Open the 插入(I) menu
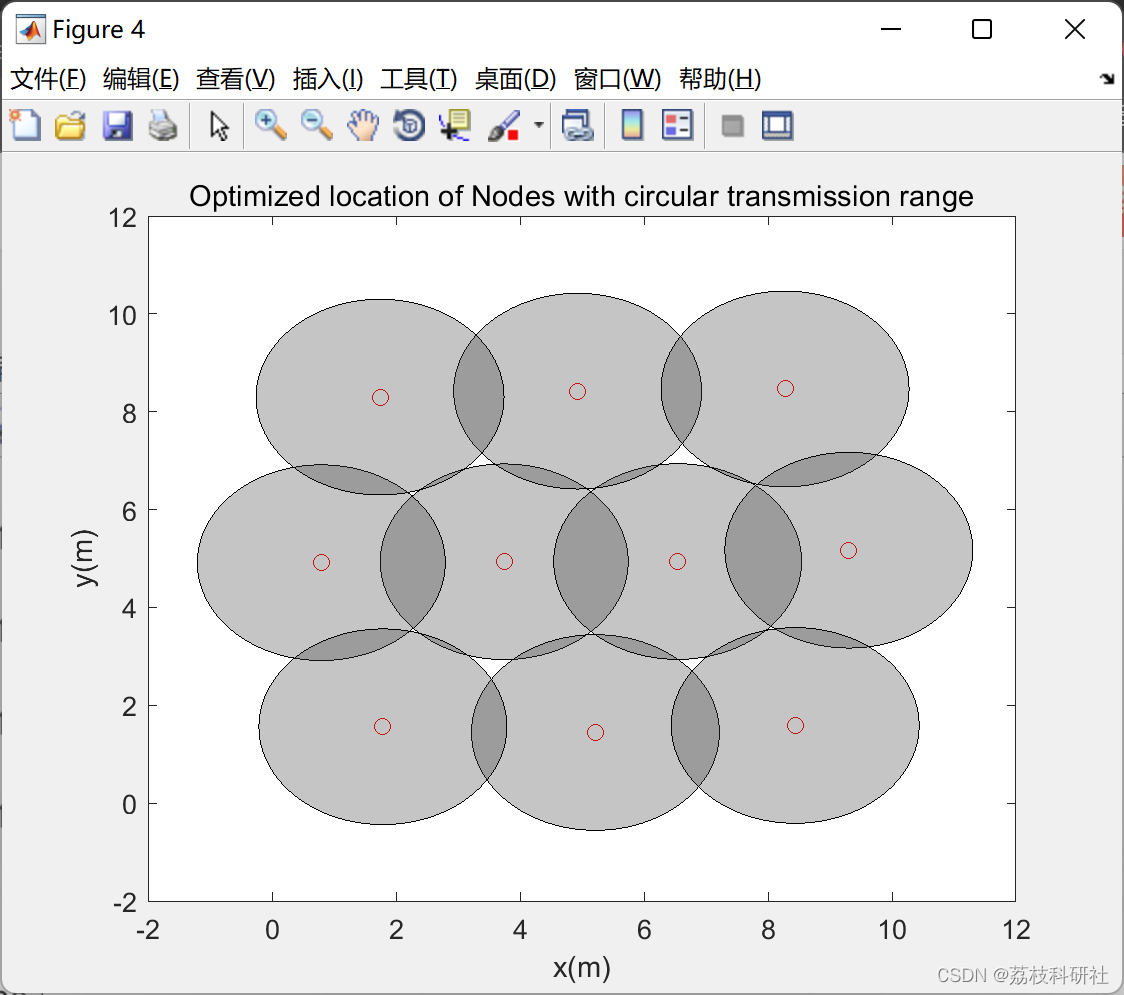Image resolution: width=1124 pixels, height=995 pixels. (328, 79)
